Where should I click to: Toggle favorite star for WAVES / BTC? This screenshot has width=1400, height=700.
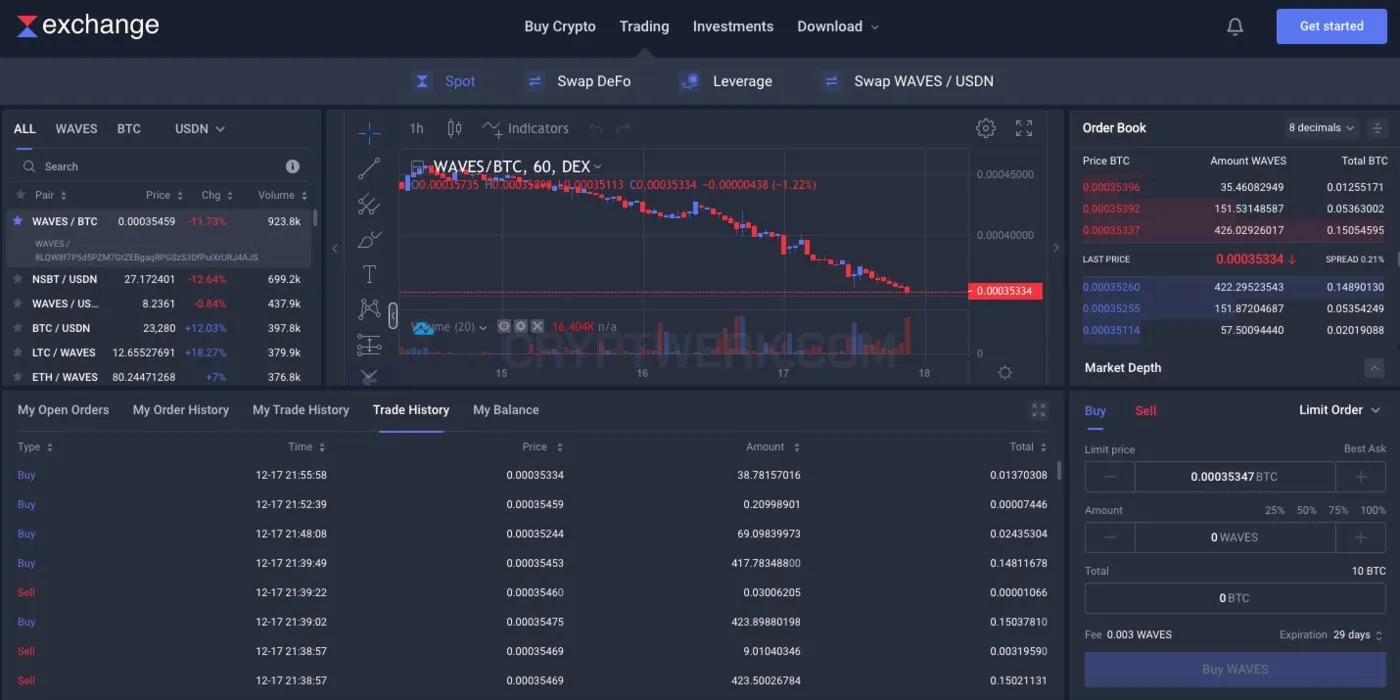point(18,221)
